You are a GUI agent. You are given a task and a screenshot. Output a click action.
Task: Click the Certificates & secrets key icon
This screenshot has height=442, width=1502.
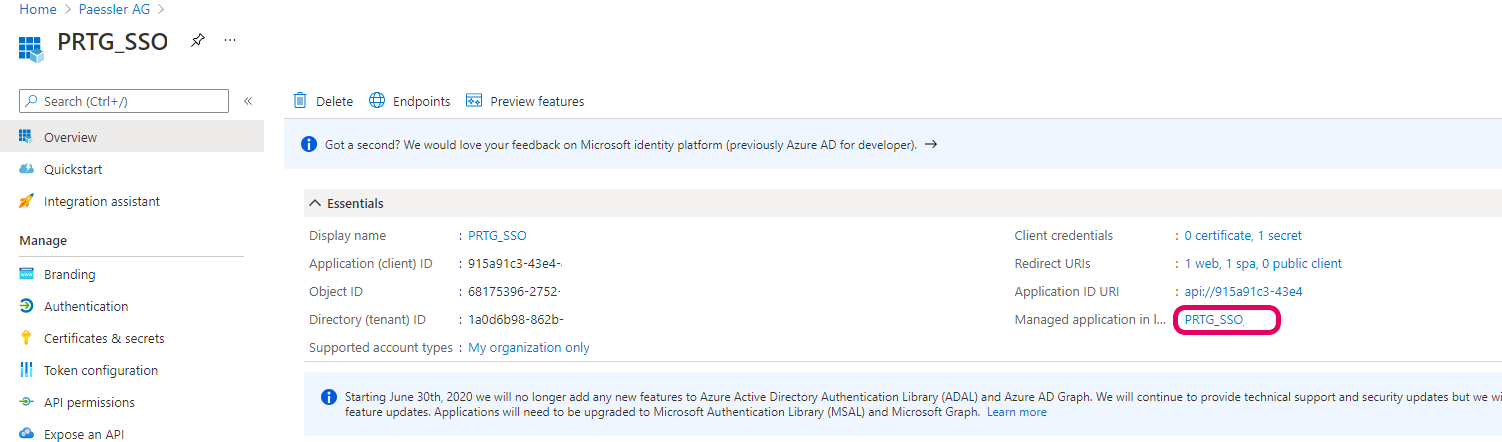[27, 338]
